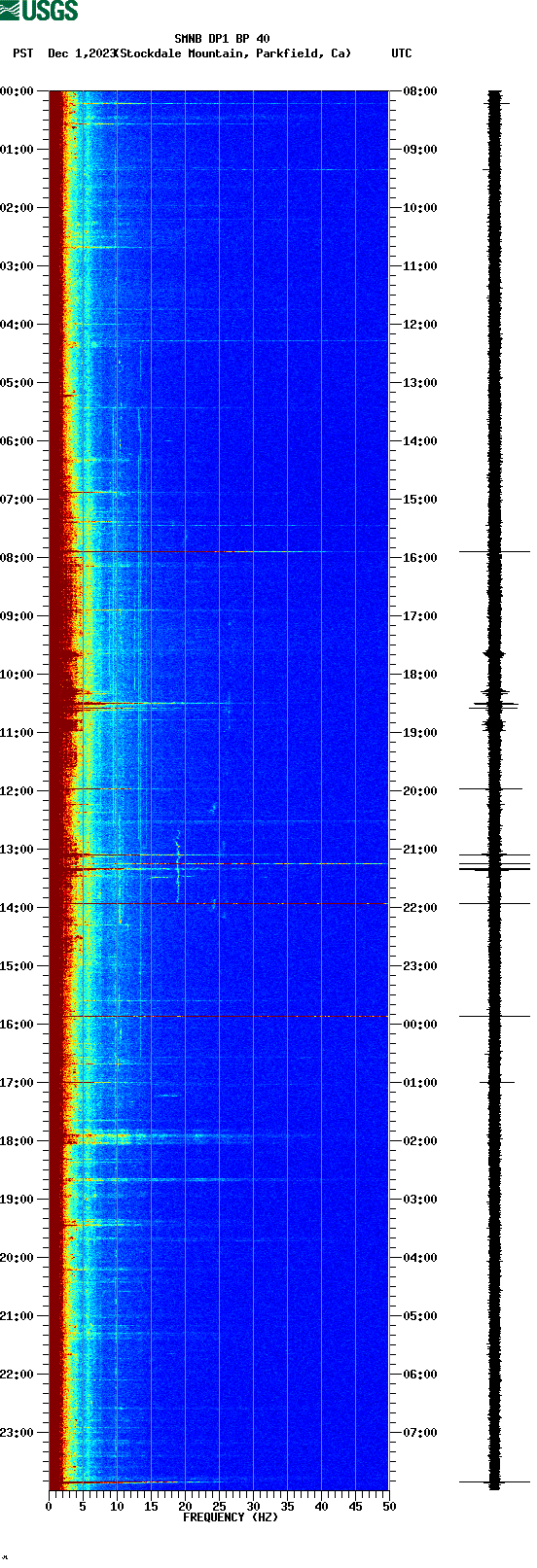Click the 02:00 PST time label
537x1568 pixels.
click(17, 208)
